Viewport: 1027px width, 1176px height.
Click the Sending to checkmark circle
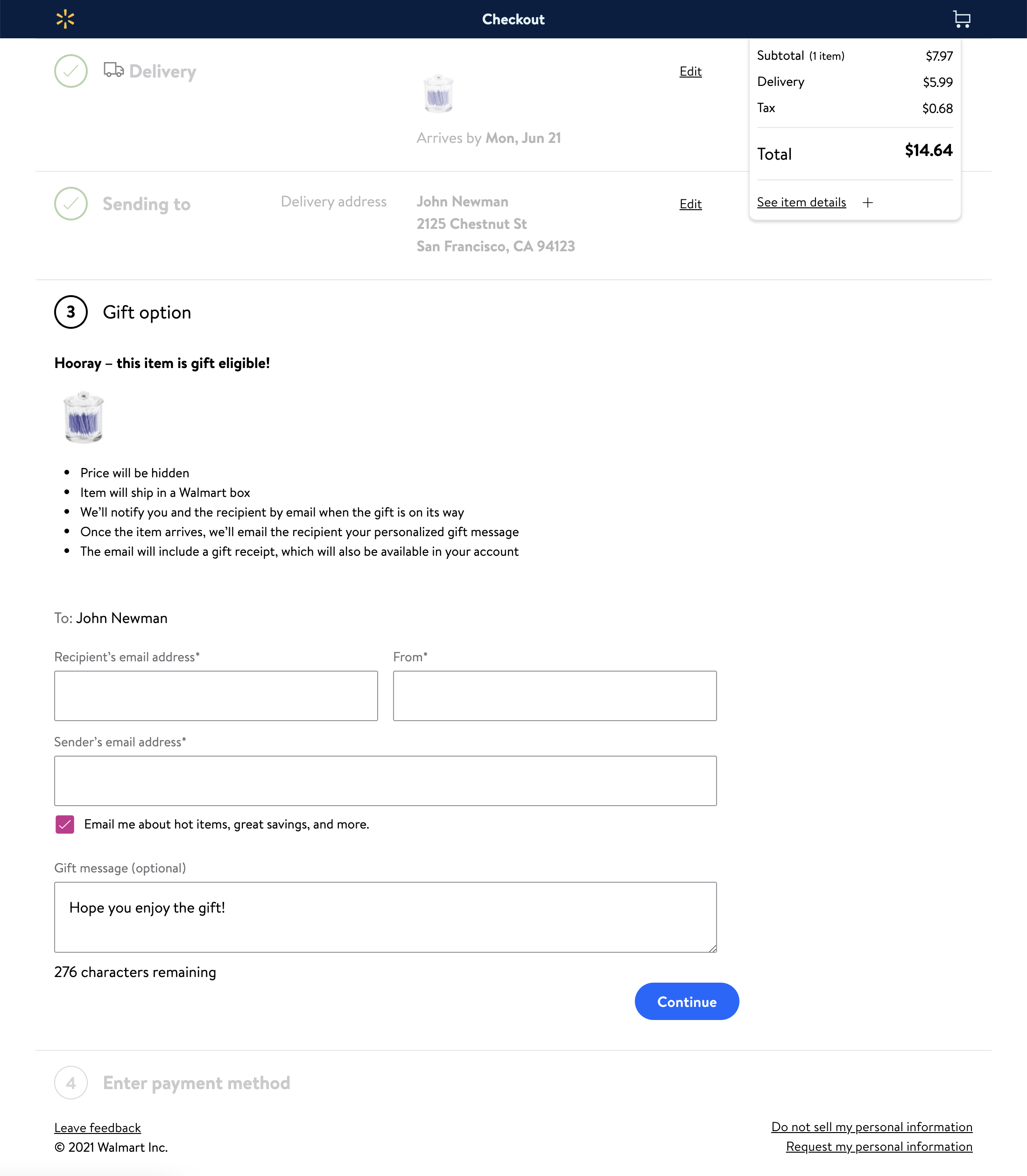[x=70, y=204]
